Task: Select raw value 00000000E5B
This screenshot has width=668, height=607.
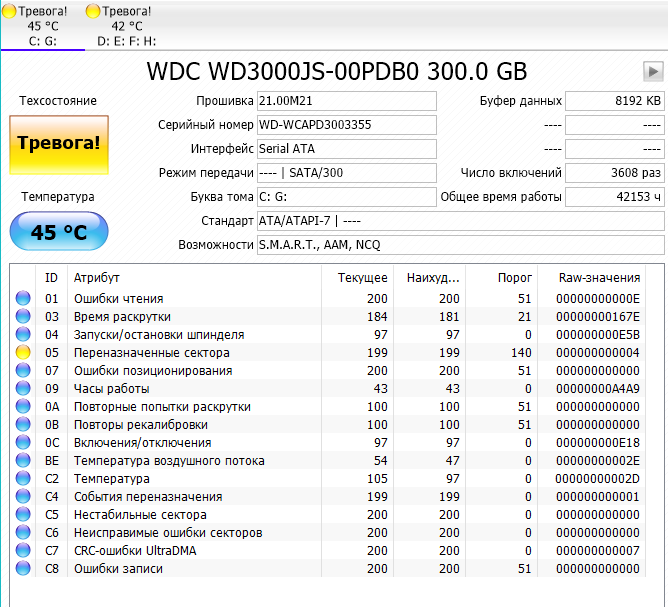Action: (x=598, y=335)
